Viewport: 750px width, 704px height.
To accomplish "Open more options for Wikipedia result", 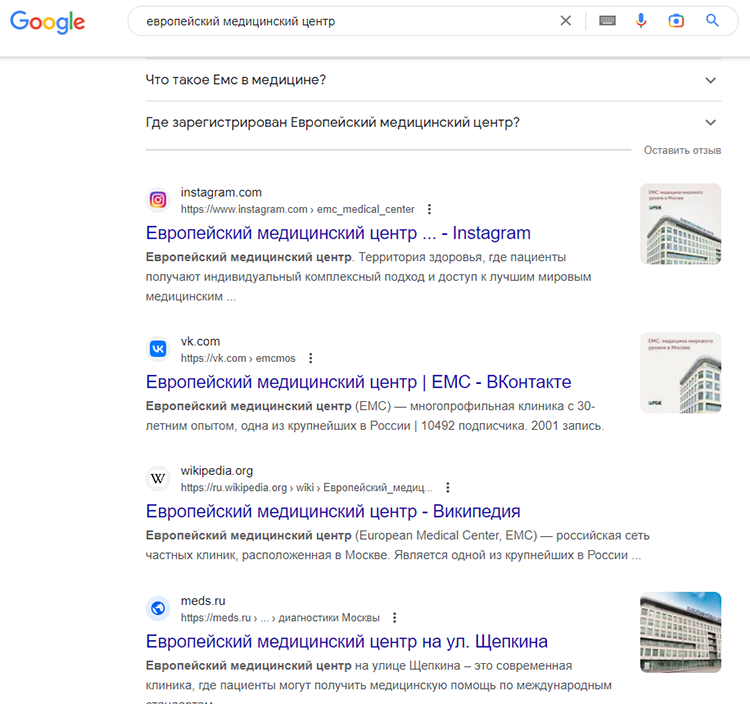I will click(445, 488).
